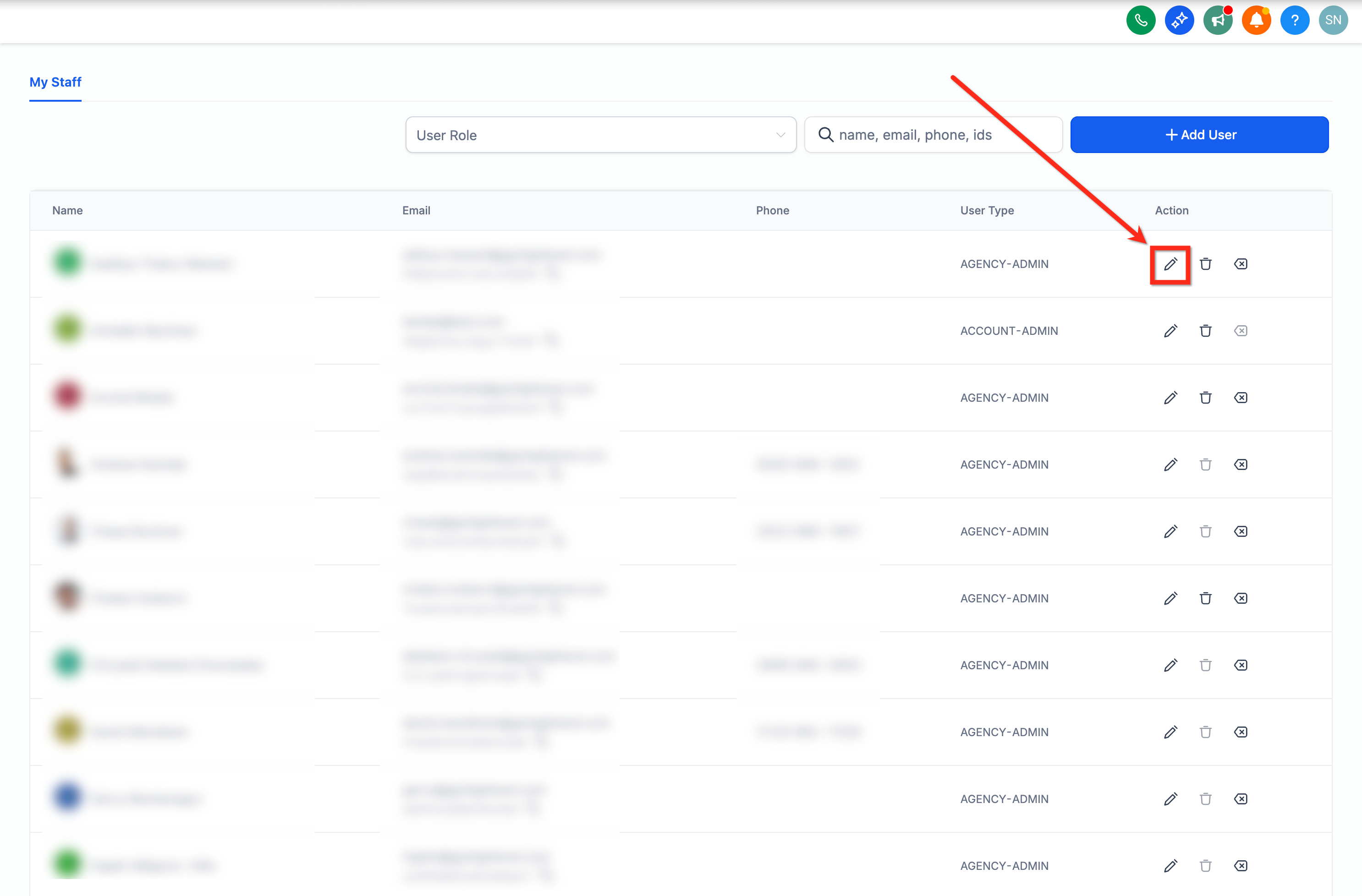This screenshot has height=896, width=1362.
Task: Disable the user with the blue avatar
Action: (1240, 800)
